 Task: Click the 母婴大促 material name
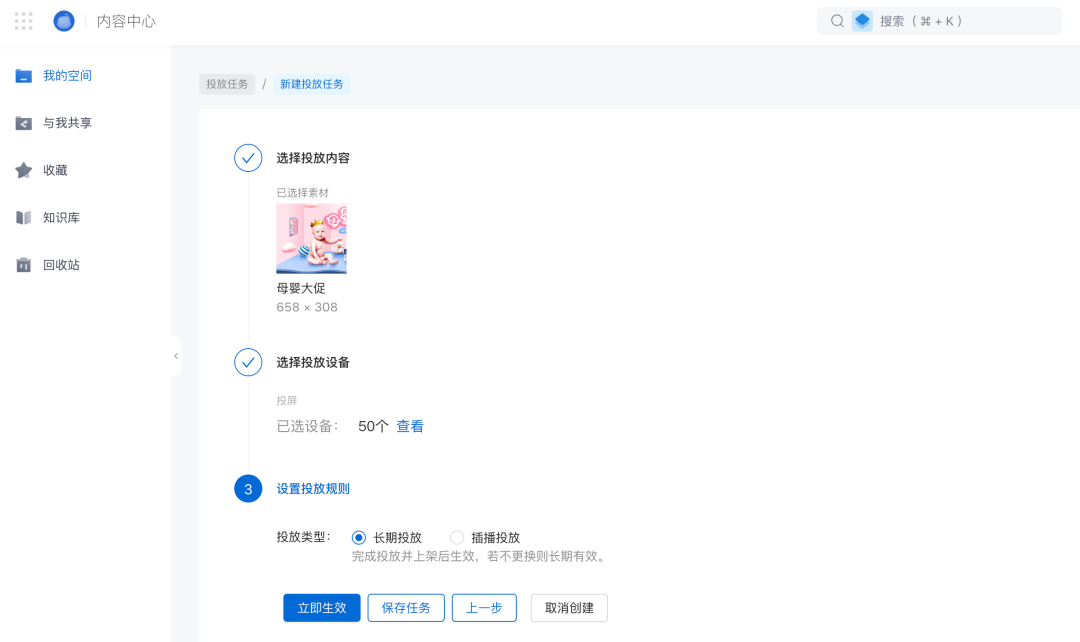[x=301, y=289]
